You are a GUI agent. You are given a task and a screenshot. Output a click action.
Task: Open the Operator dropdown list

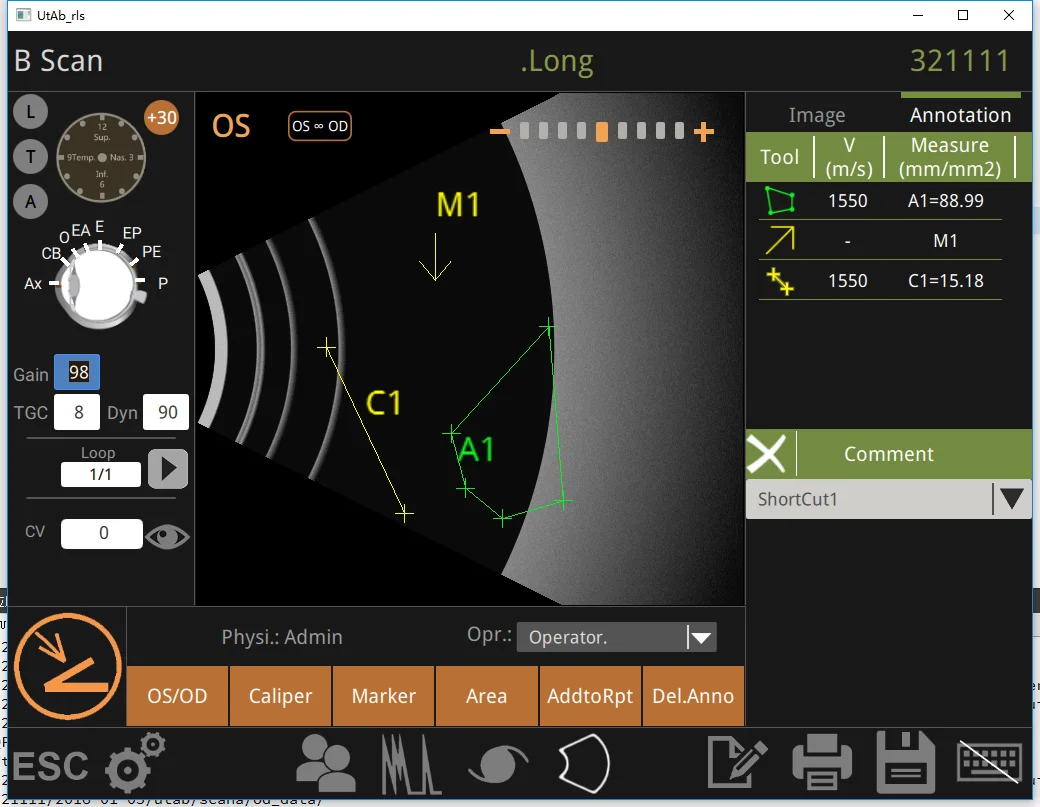(x=701, y=637)
